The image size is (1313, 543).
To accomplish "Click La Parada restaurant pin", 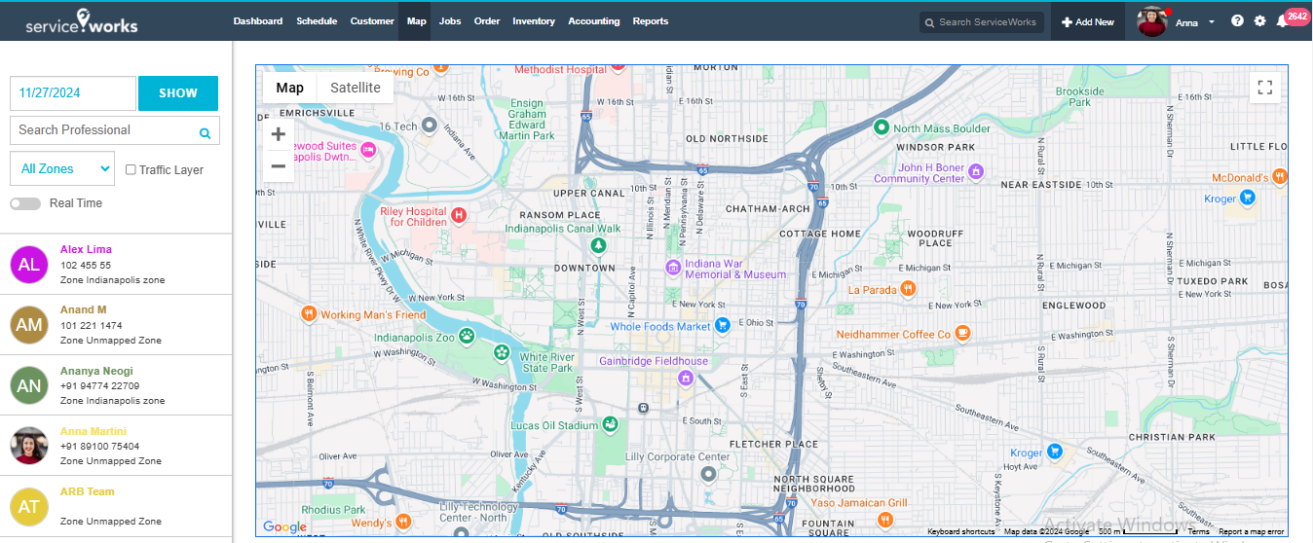I will click(908, 289).
